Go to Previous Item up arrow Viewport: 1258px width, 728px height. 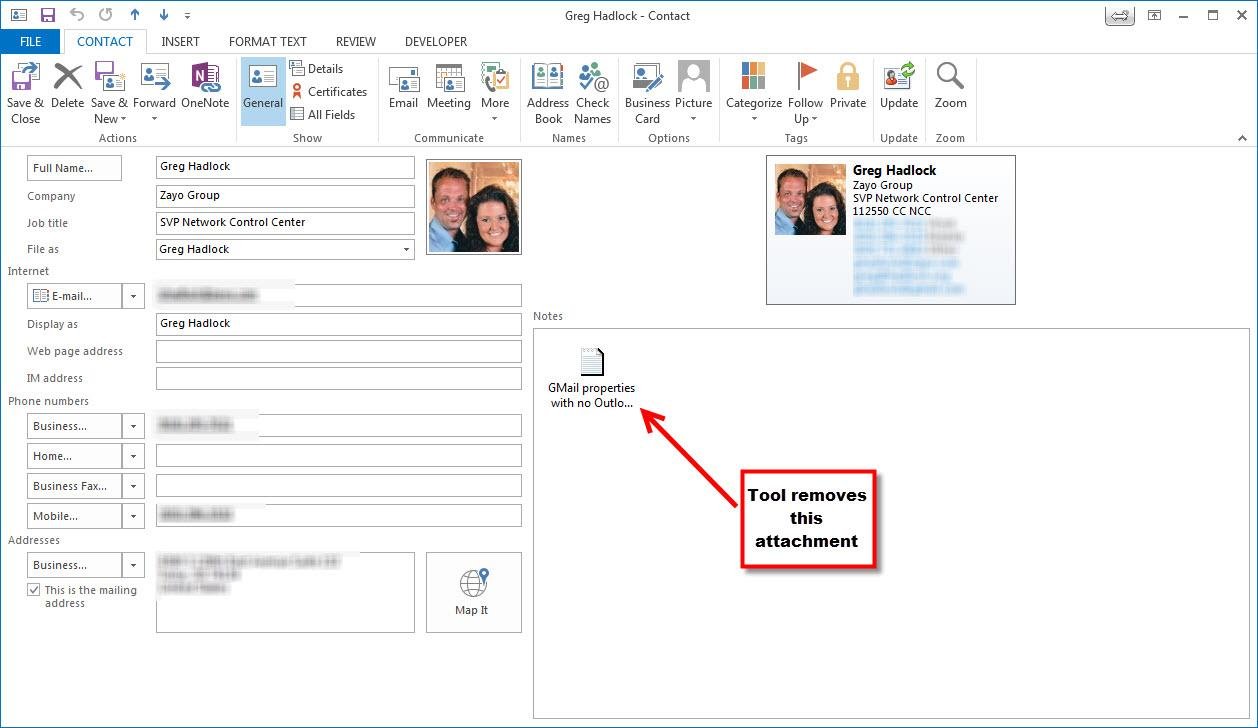[x=135, y=15]
